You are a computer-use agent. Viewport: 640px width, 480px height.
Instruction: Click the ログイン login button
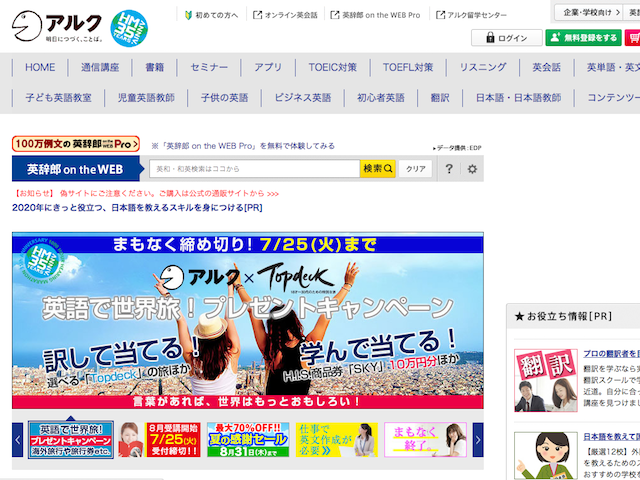pos(507,38)
